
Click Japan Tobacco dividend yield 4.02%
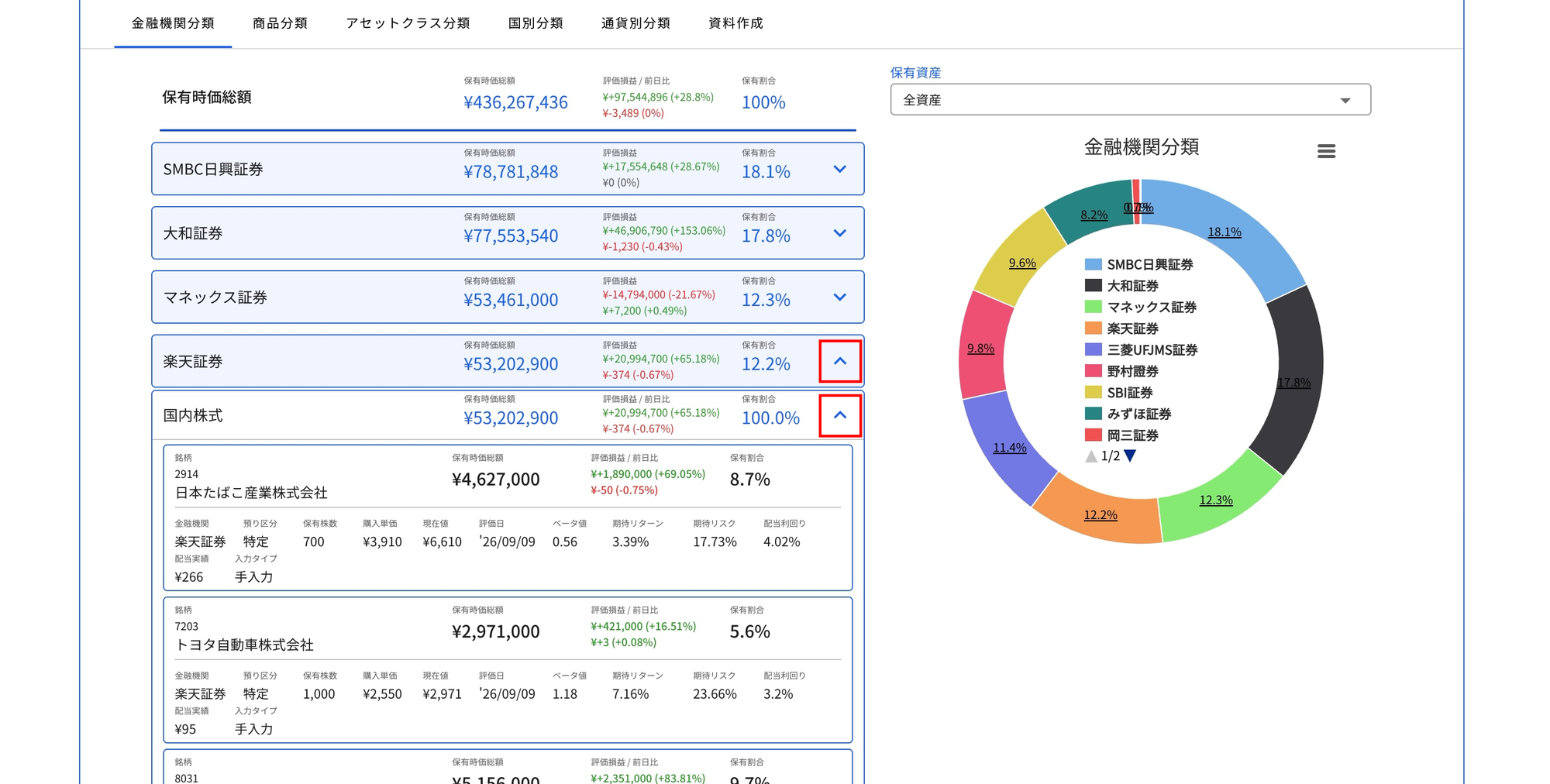coord(781,542)
